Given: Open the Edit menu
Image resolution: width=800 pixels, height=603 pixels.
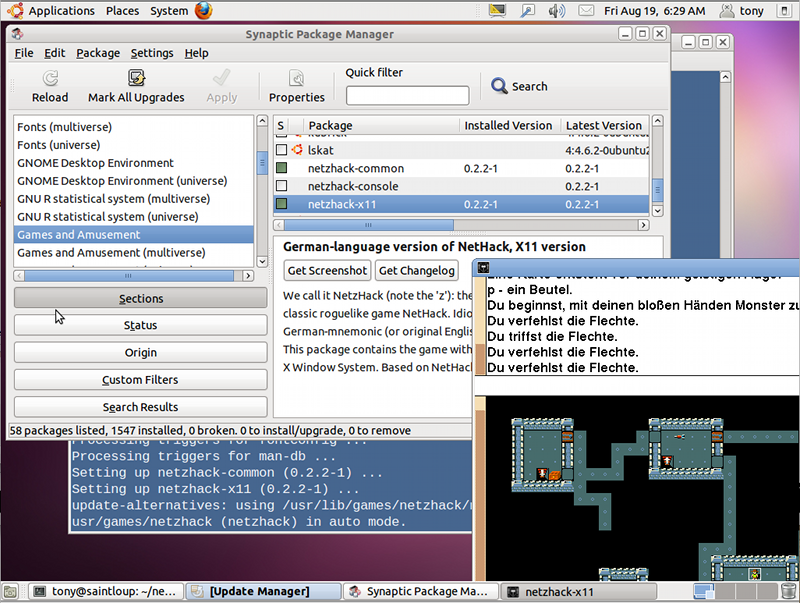Looking at the screenshot, I should click(x=54, y=53).
